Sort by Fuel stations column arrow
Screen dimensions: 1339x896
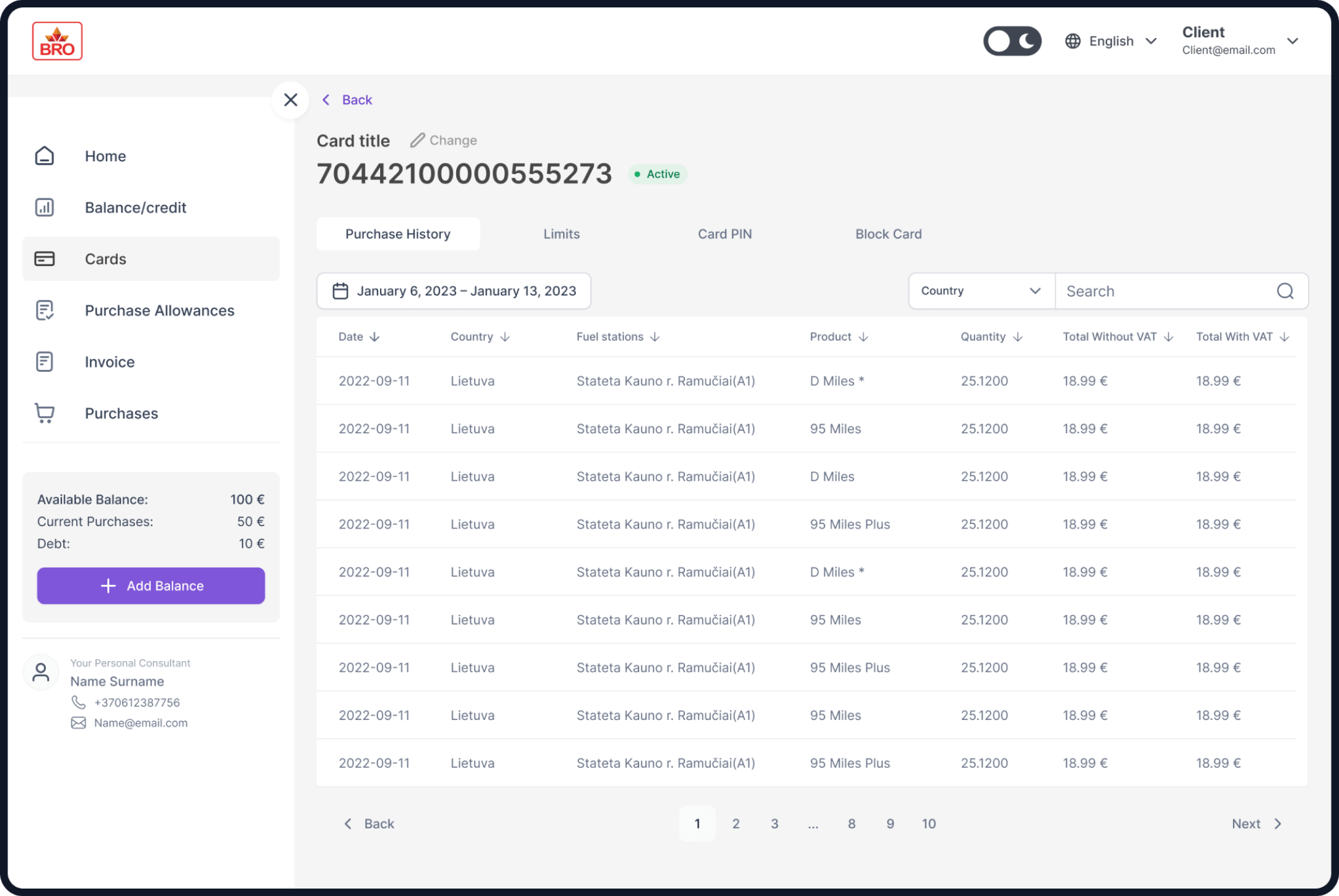(655, 336)
